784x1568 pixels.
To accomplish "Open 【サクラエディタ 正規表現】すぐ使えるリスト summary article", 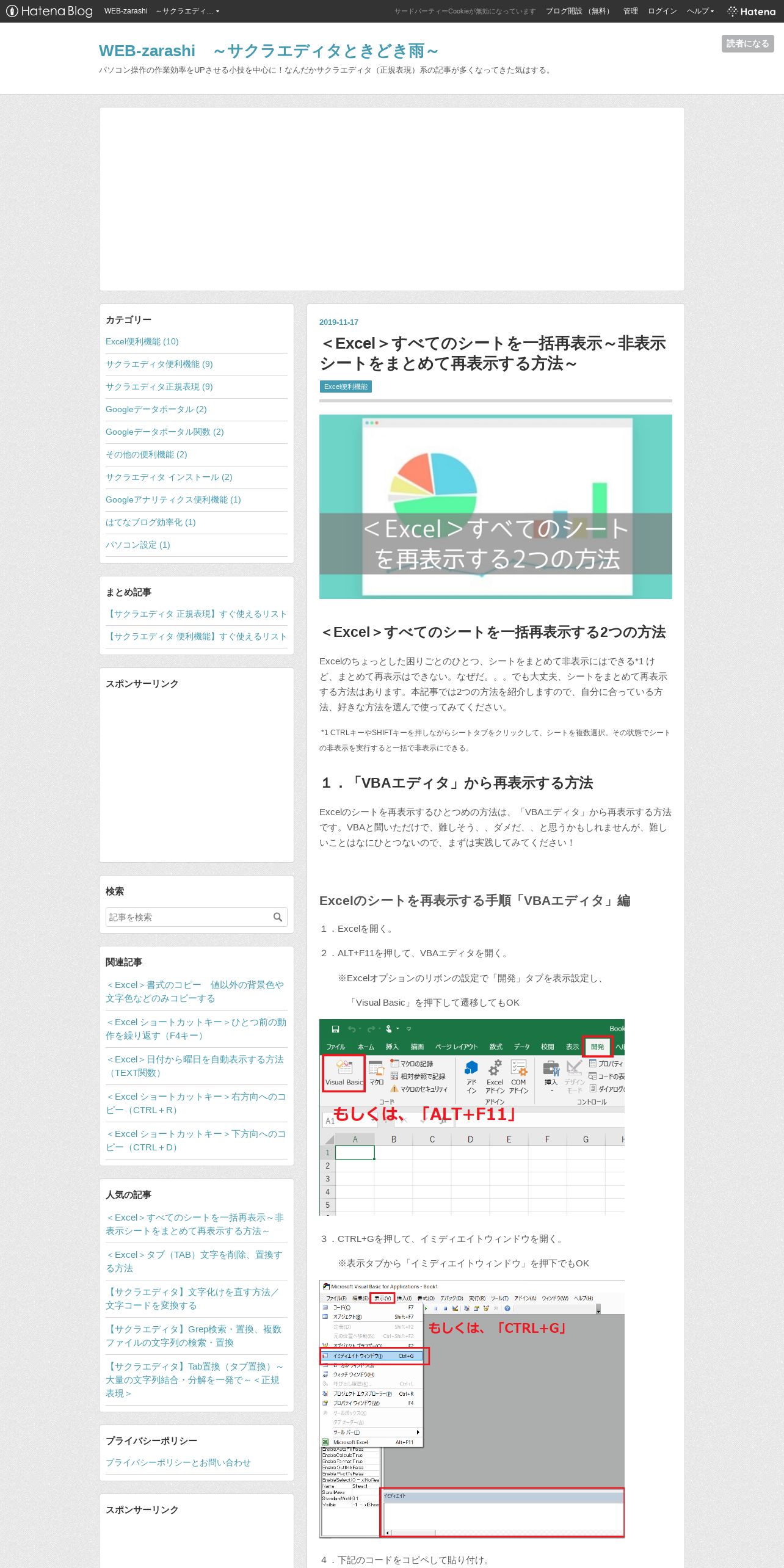I will (196, 614).
